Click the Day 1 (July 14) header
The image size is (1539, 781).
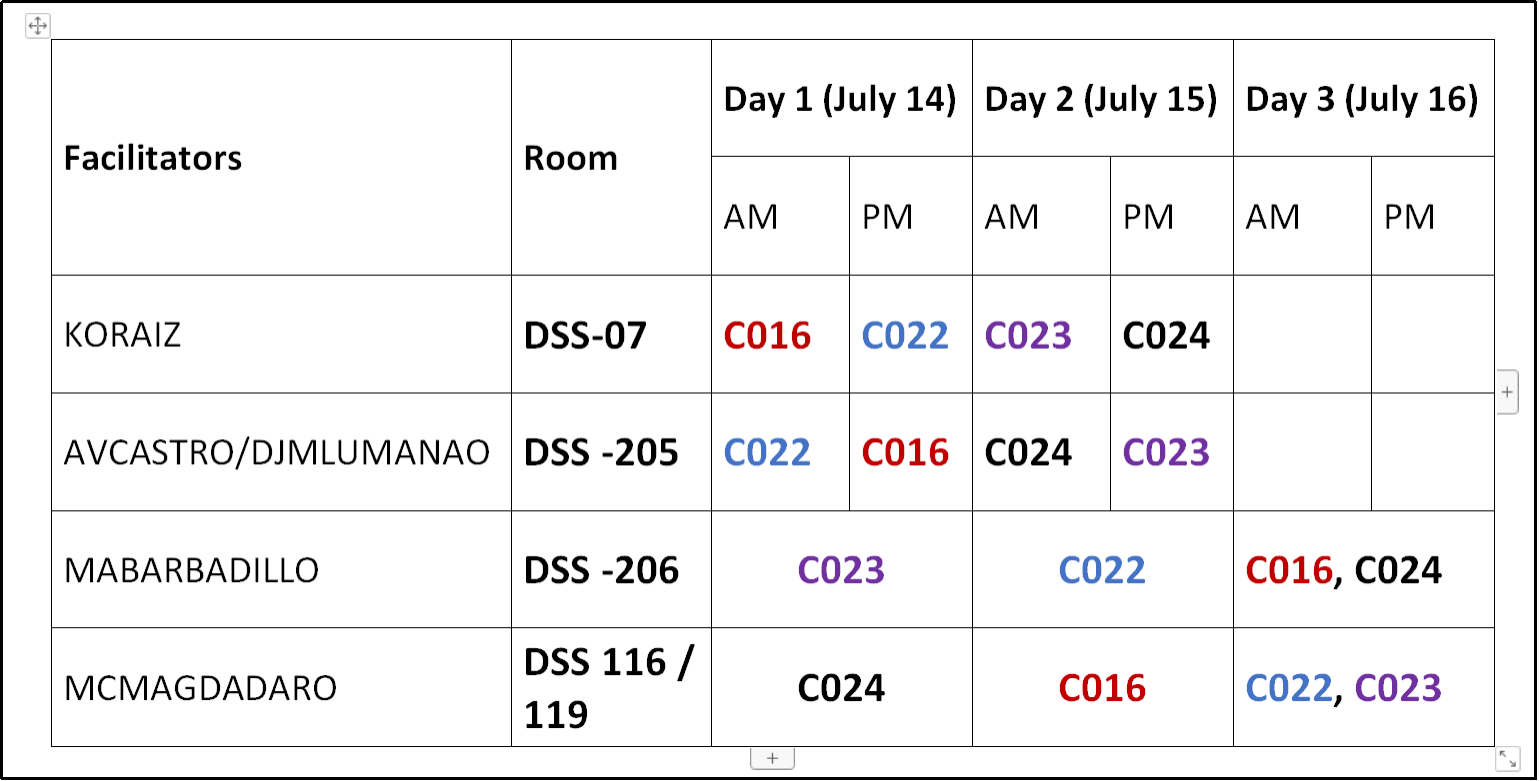point(840,99)
